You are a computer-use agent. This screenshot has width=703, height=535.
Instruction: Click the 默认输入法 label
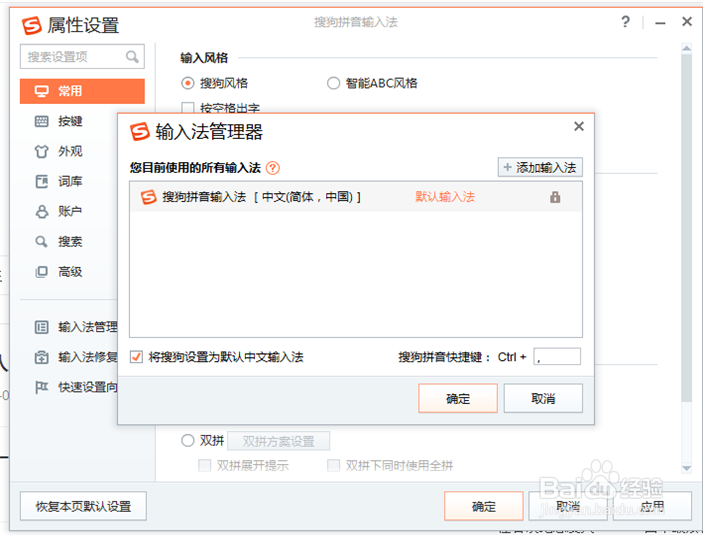(445, 196)
